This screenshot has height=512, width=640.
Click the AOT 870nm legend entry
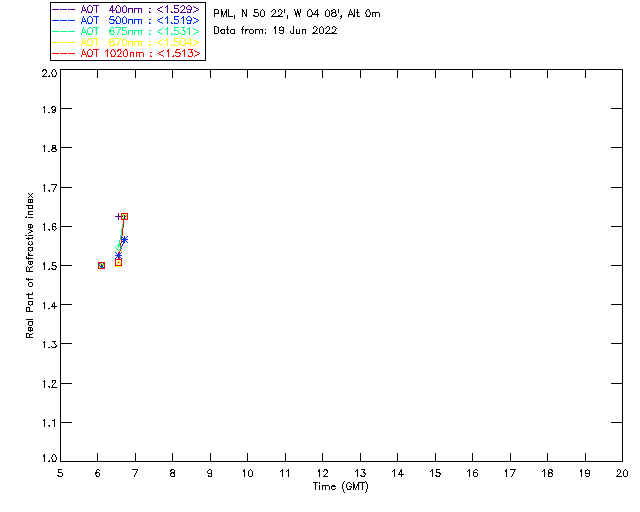pos(126,42)
